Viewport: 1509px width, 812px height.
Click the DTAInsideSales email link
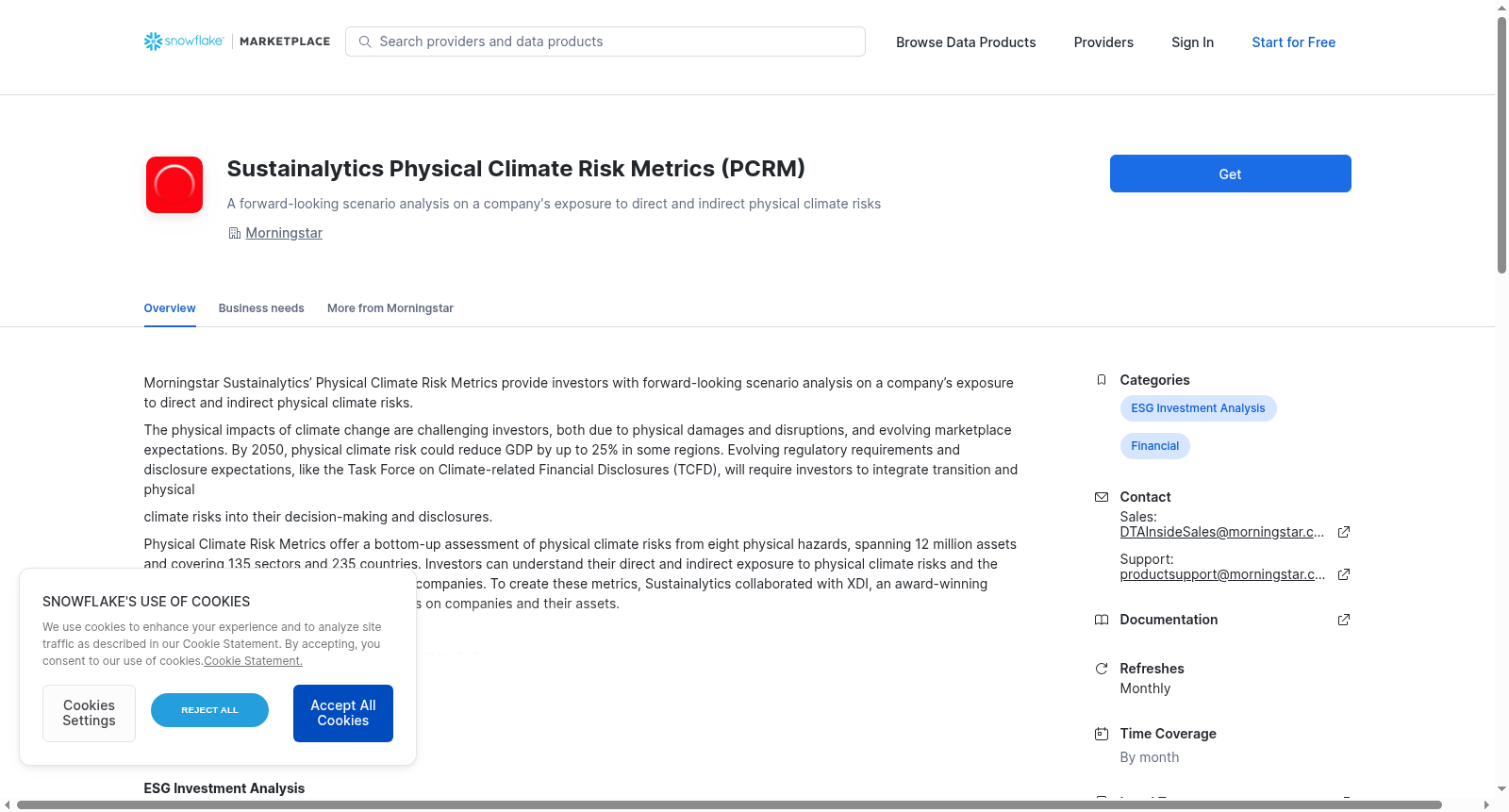[x=1222, y=532]
